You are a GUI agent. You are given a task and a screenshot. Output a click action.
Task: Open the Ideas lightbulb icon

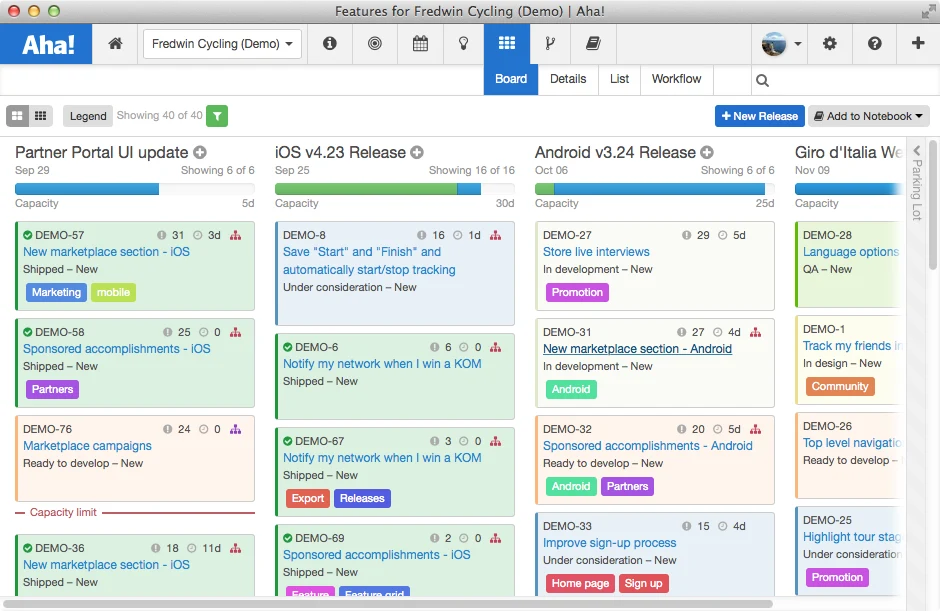463,43
